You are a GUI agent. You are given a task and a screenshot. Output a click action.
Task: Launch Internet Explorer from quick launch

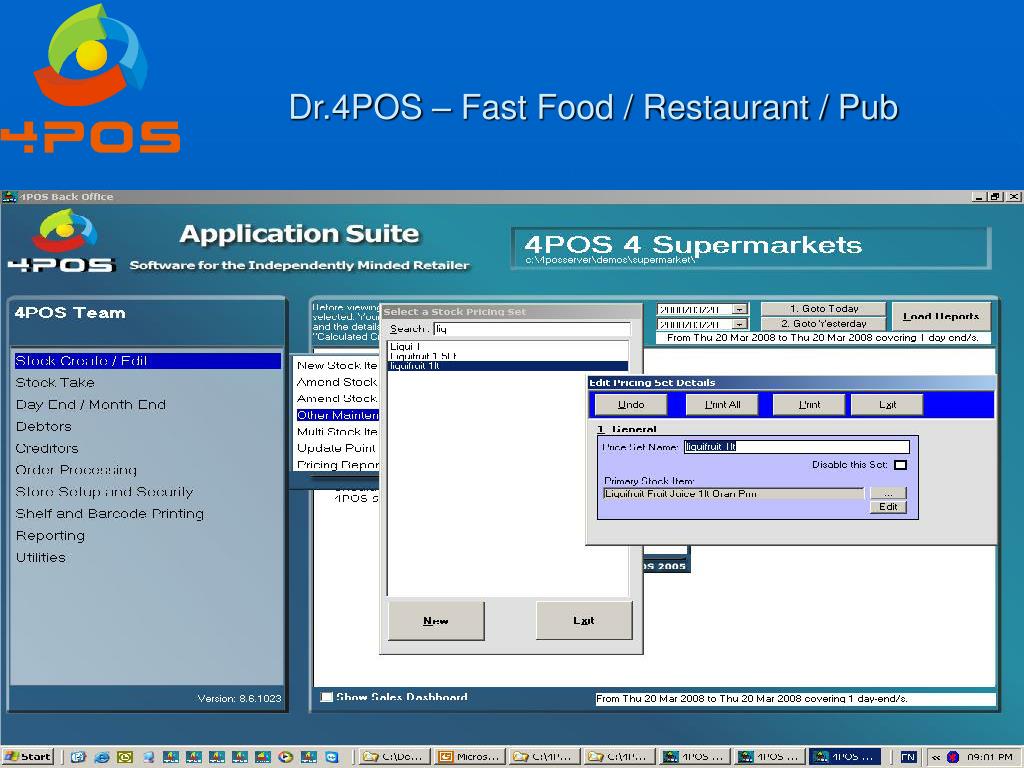101,757
